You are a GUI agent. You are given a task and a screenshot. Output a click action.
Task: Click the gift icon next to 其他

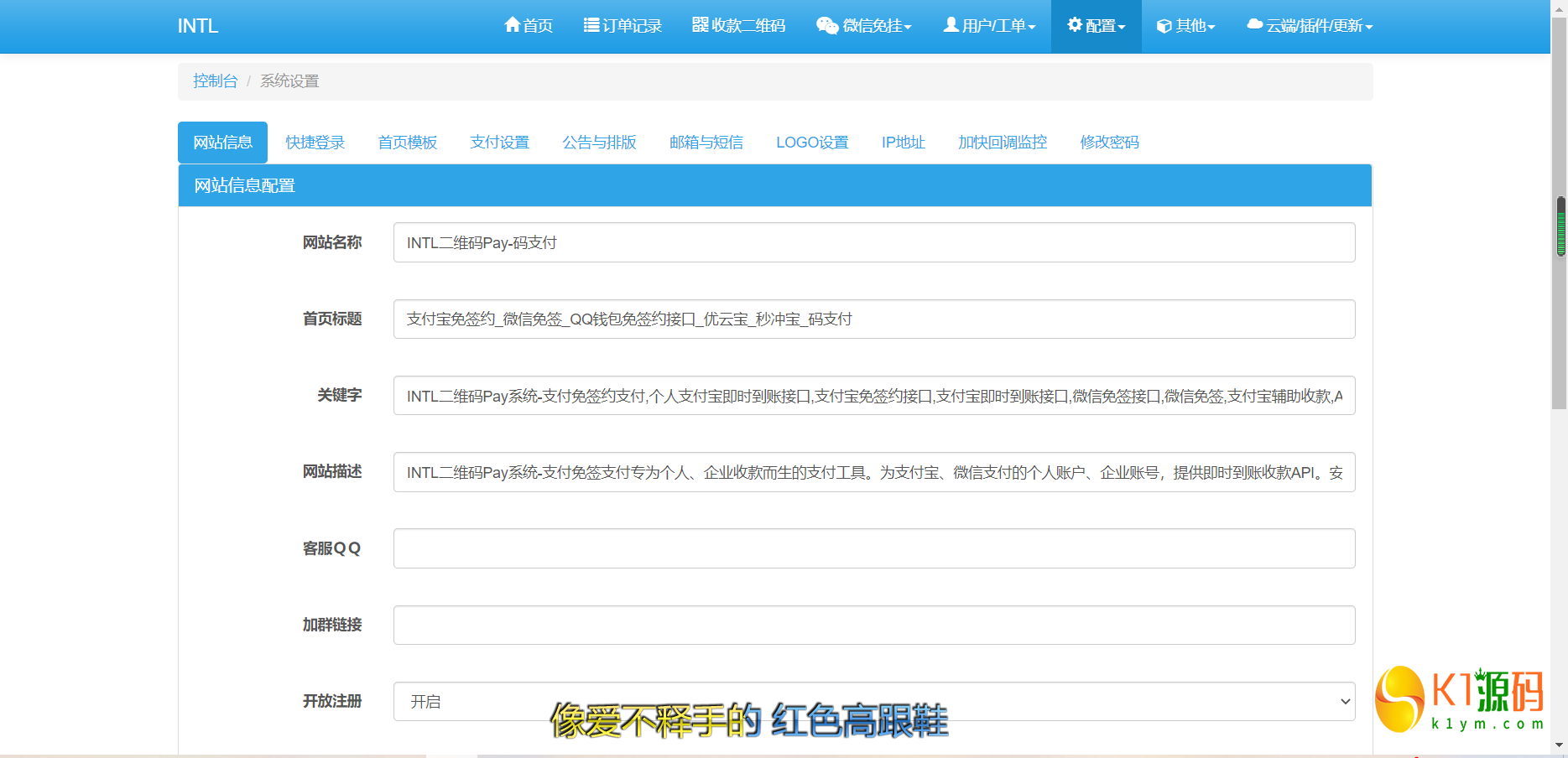pos(1164,25)
